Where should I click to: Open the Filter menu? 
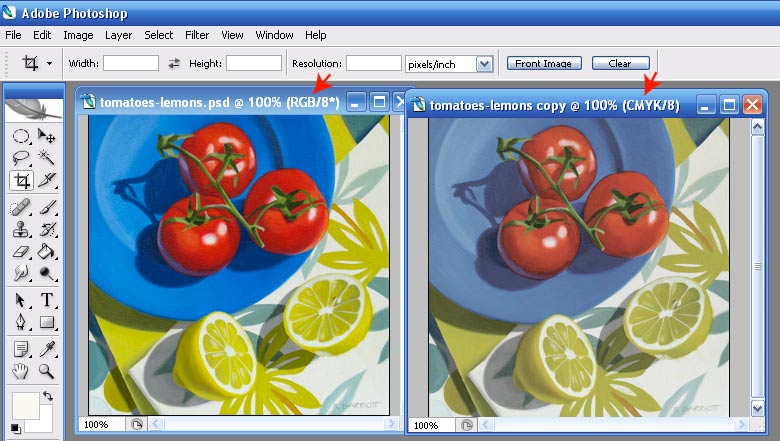(x=197, y=35)
